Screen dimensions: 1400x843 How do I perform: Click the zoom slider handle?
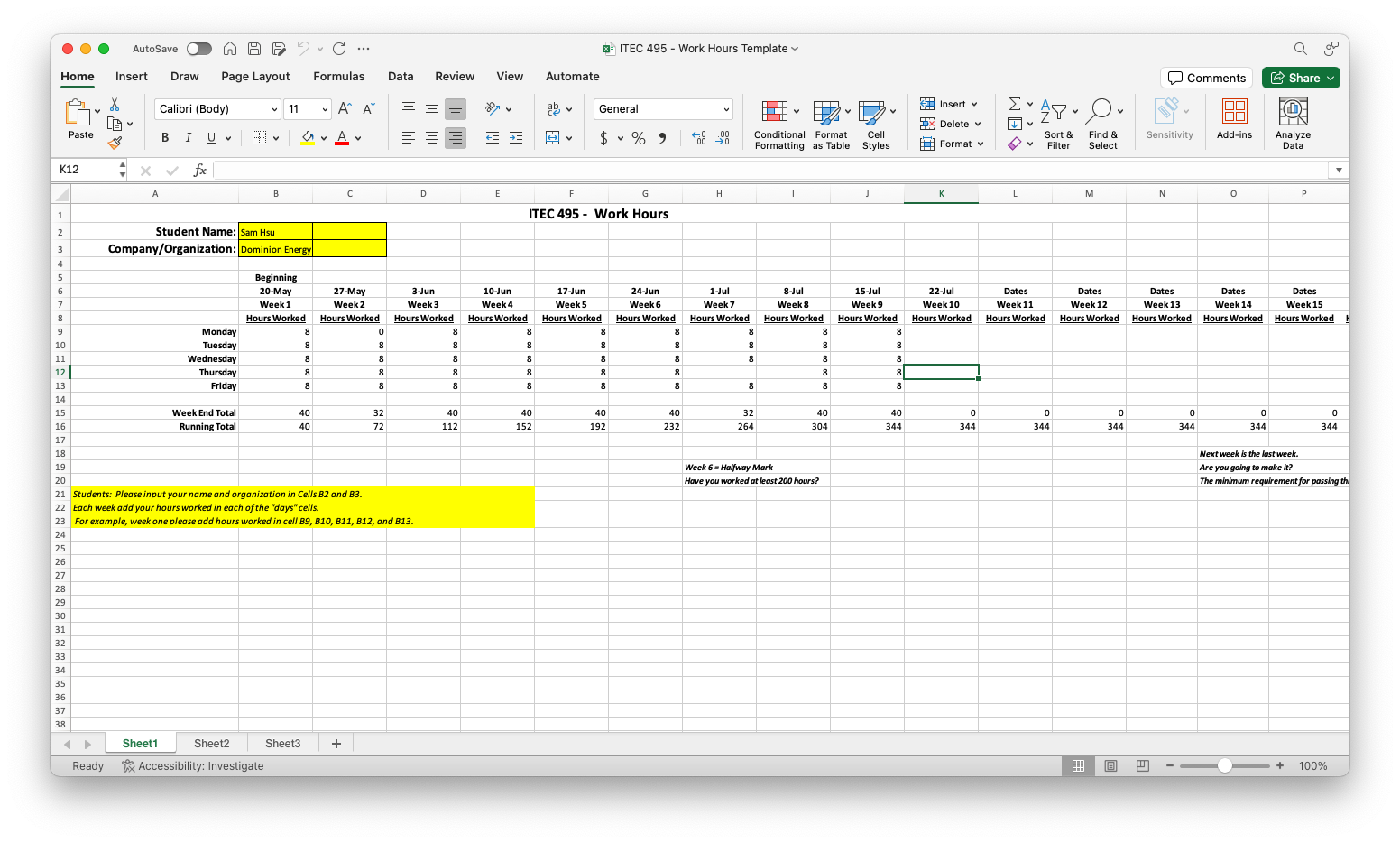click(x=1224, y=766)
